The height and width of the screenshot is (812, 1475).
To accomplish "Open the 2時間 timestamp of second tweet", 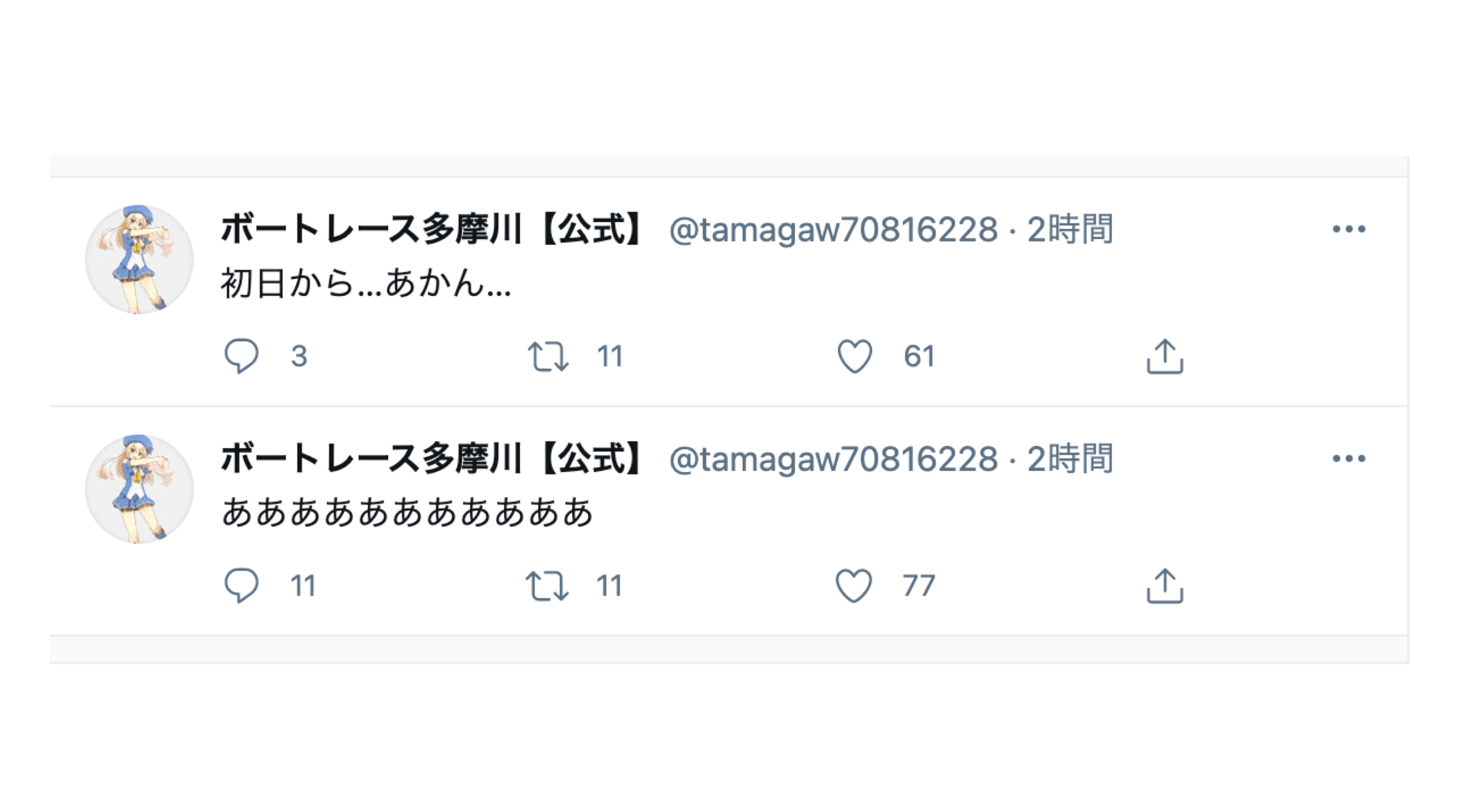I will coord(1069,458).
